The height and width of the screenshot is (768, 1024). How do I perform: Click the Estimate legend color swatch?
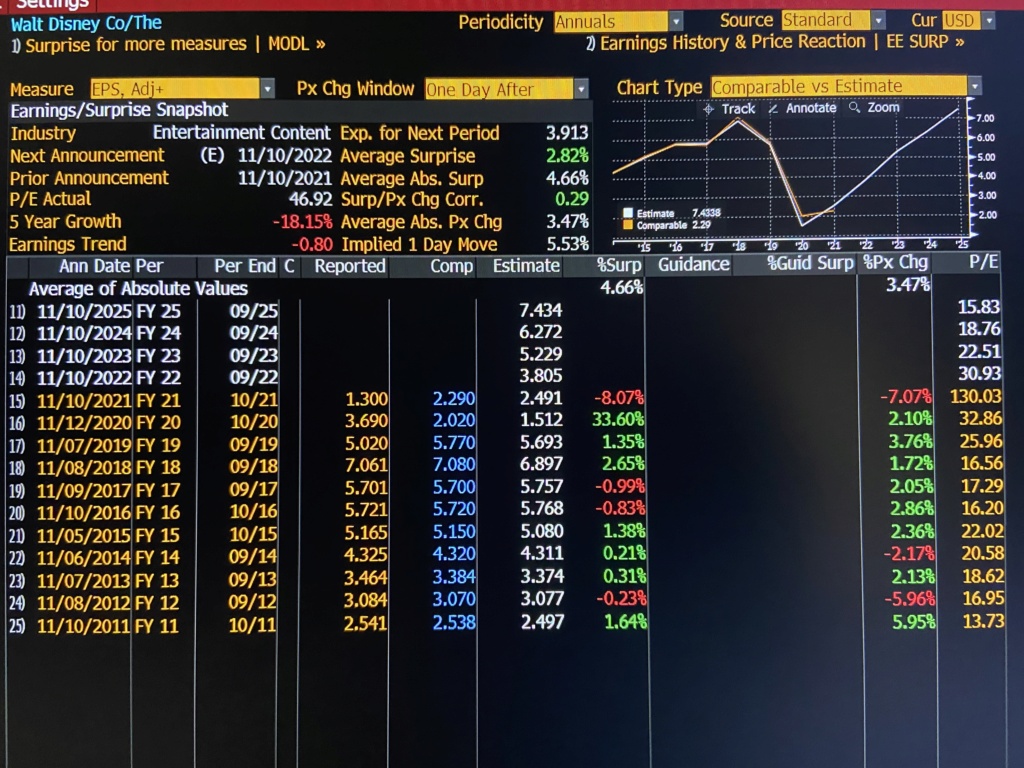628,213
